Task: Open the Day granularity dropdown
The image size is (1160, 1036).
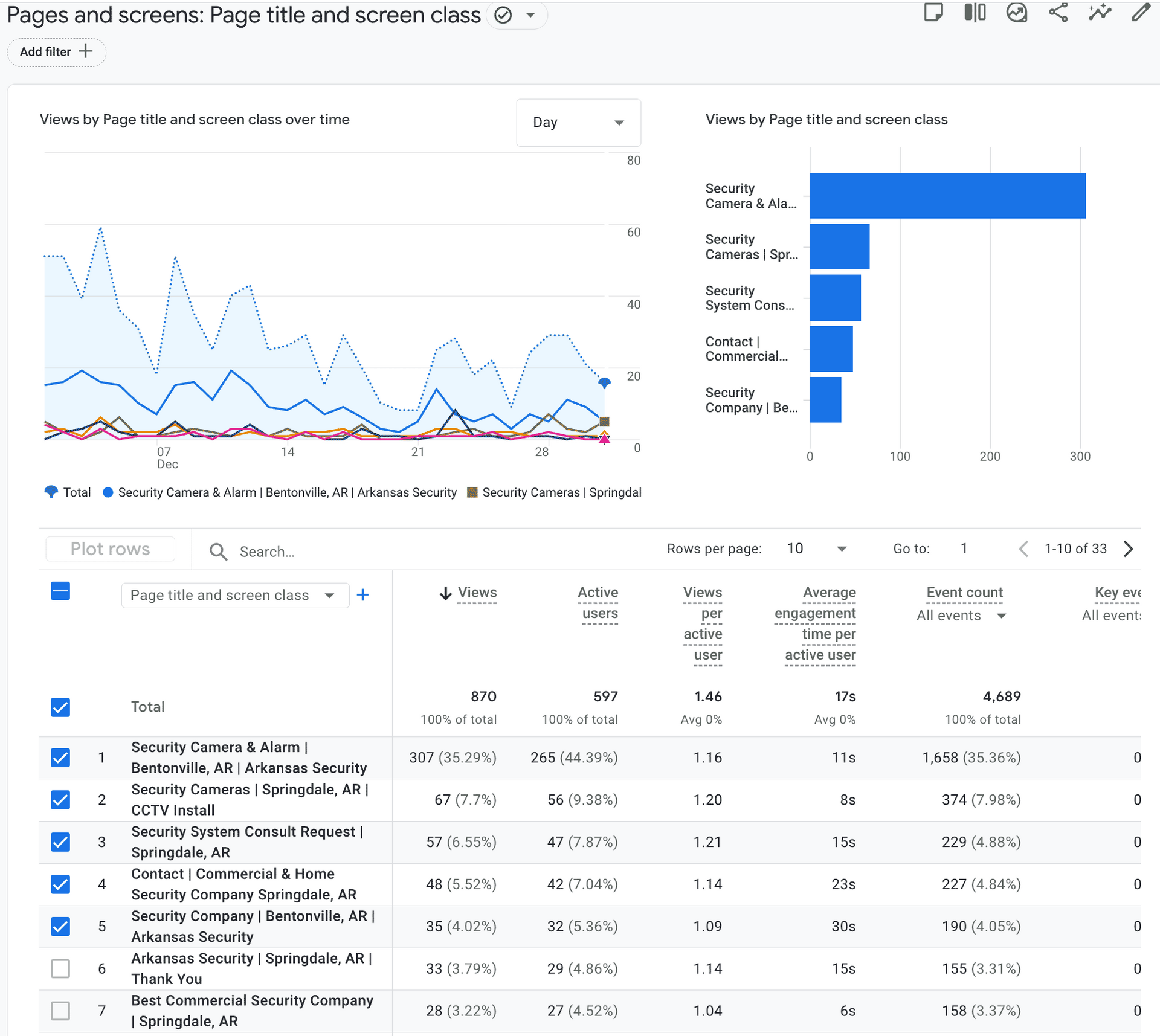Action: (x=578, y=123)
